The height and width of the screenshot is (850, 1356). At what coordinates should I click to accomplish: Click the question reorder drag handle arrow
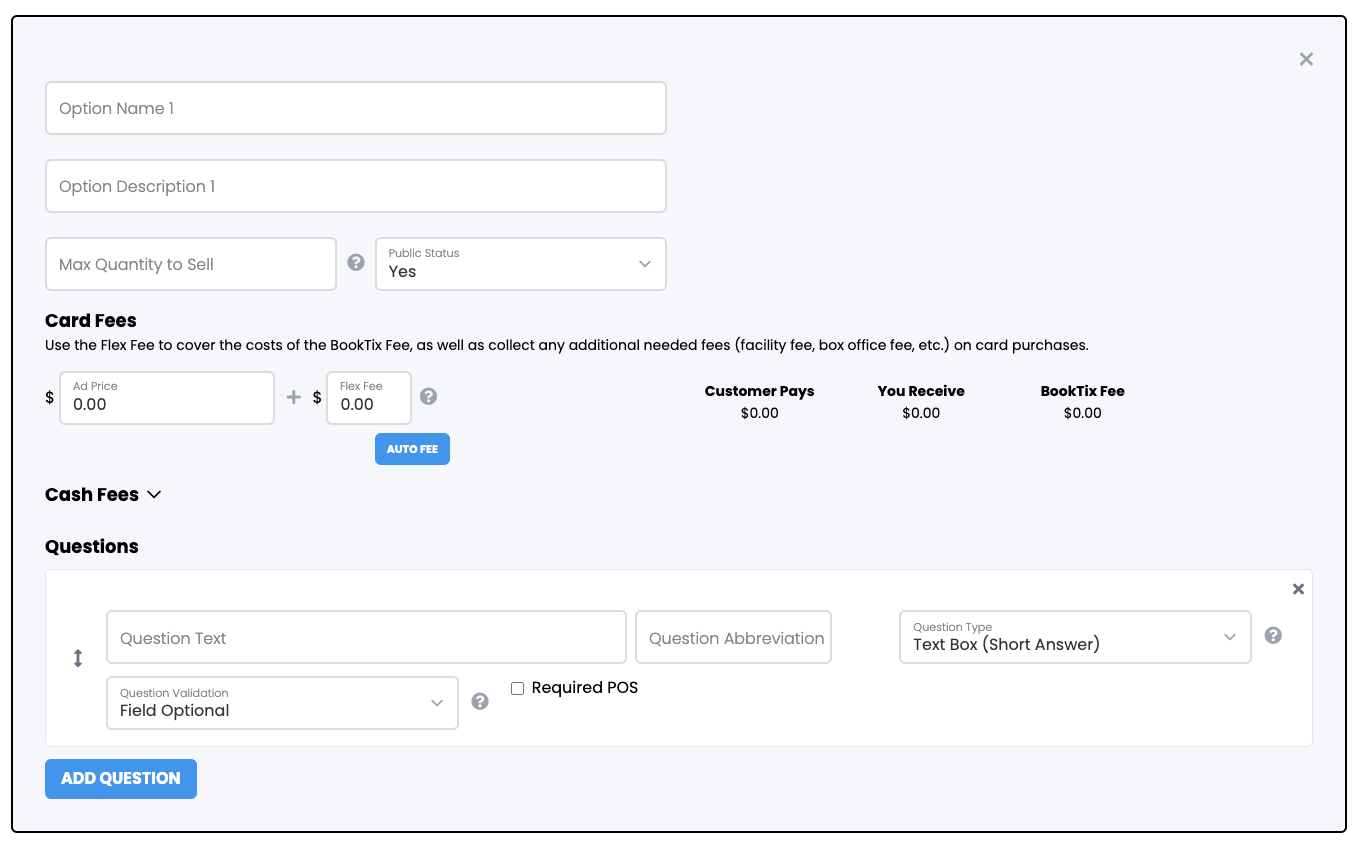(78, 659)
